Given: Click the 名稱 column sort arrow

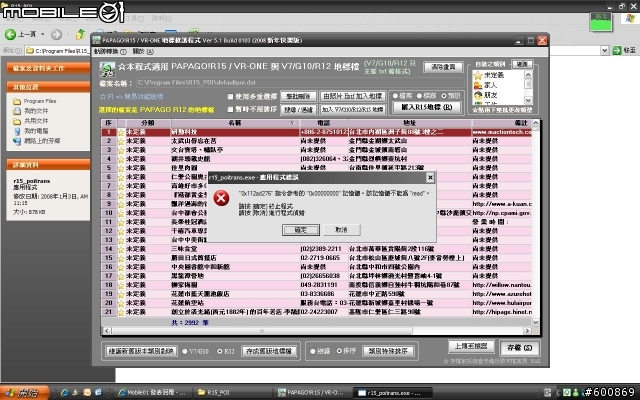Looking at the screenshot, I should pyautogui.click(x=292, y=123).
